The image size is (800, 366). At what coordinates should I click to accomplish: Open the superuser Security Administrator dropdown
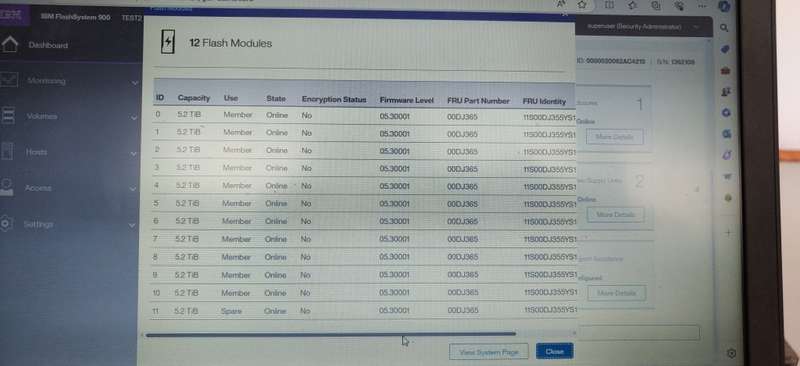(642, 27)
